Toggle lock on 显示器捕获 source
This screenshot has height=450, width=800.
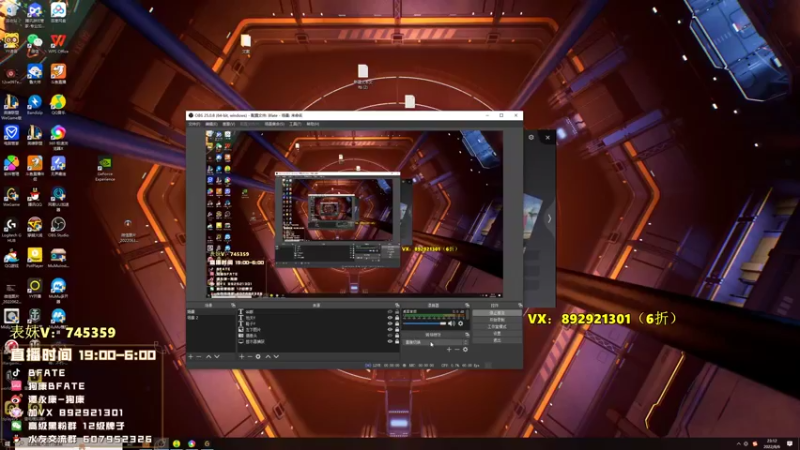coord(397,342)
